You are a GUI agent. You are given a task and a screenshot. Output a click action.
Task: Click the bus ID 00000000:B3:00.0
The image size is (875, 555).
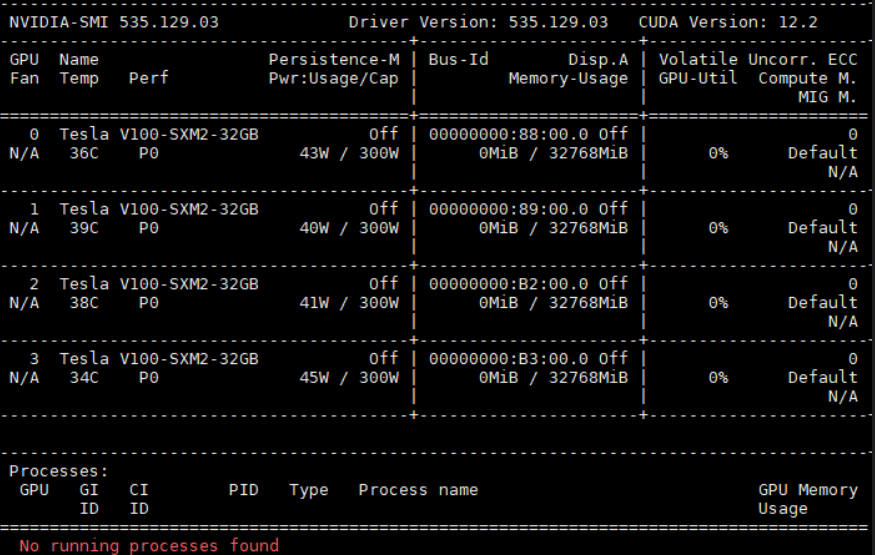[x=508, y=359]
